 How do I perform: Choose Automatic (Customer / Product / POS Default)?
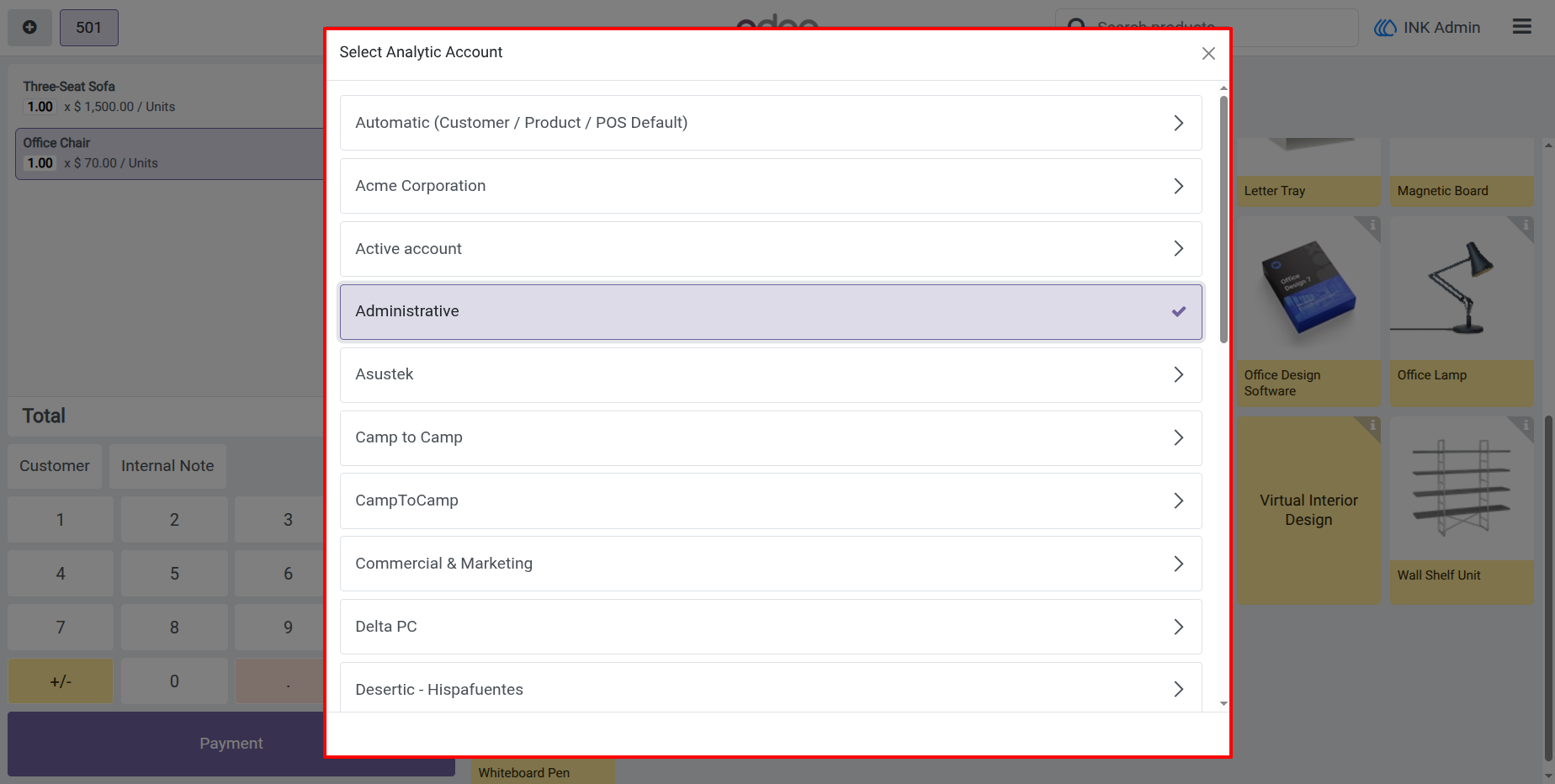coord(771,123)
